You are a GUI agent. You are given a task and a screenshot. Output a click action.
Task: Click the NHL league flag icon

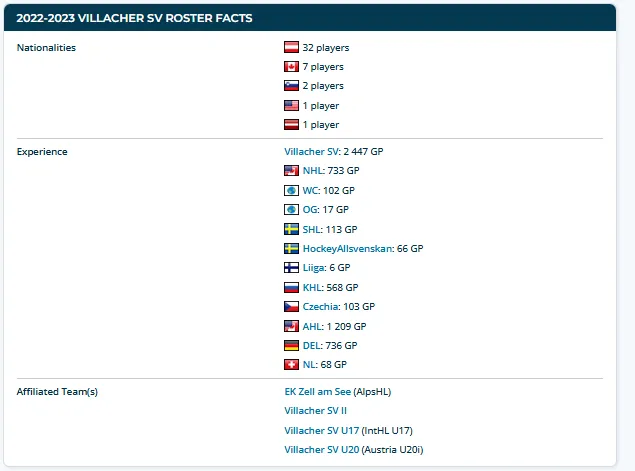pos(291,170)
